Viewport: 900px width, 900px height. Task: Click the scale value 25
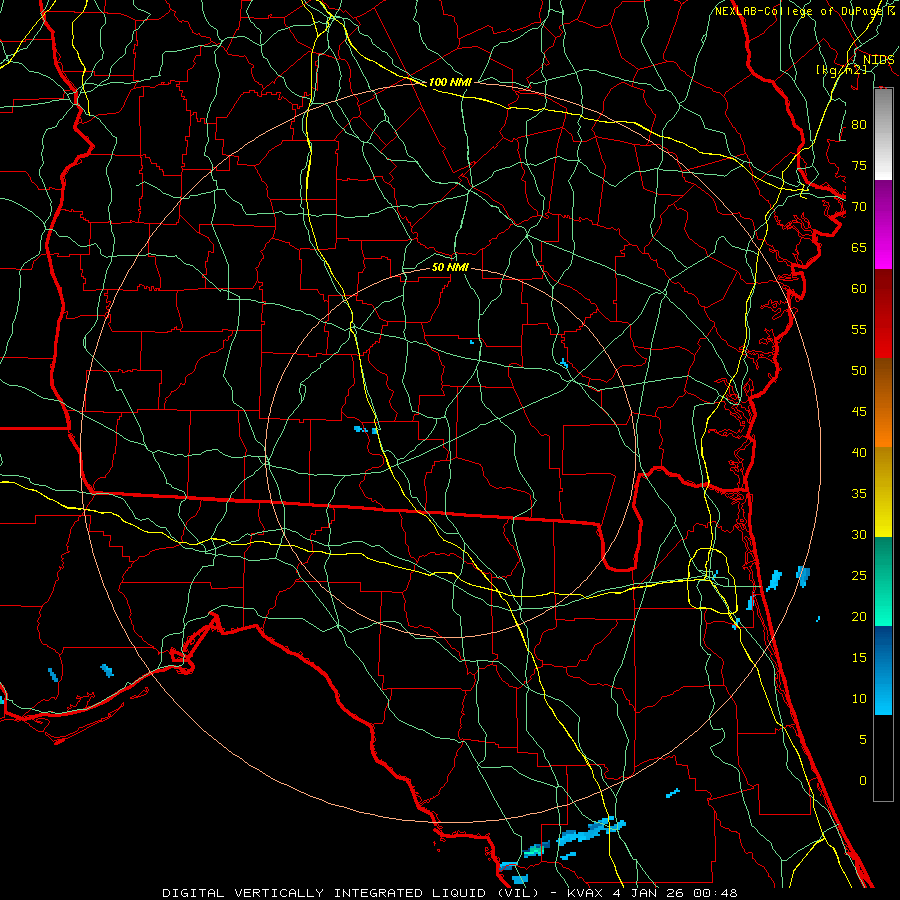click(x=859, y=576)
